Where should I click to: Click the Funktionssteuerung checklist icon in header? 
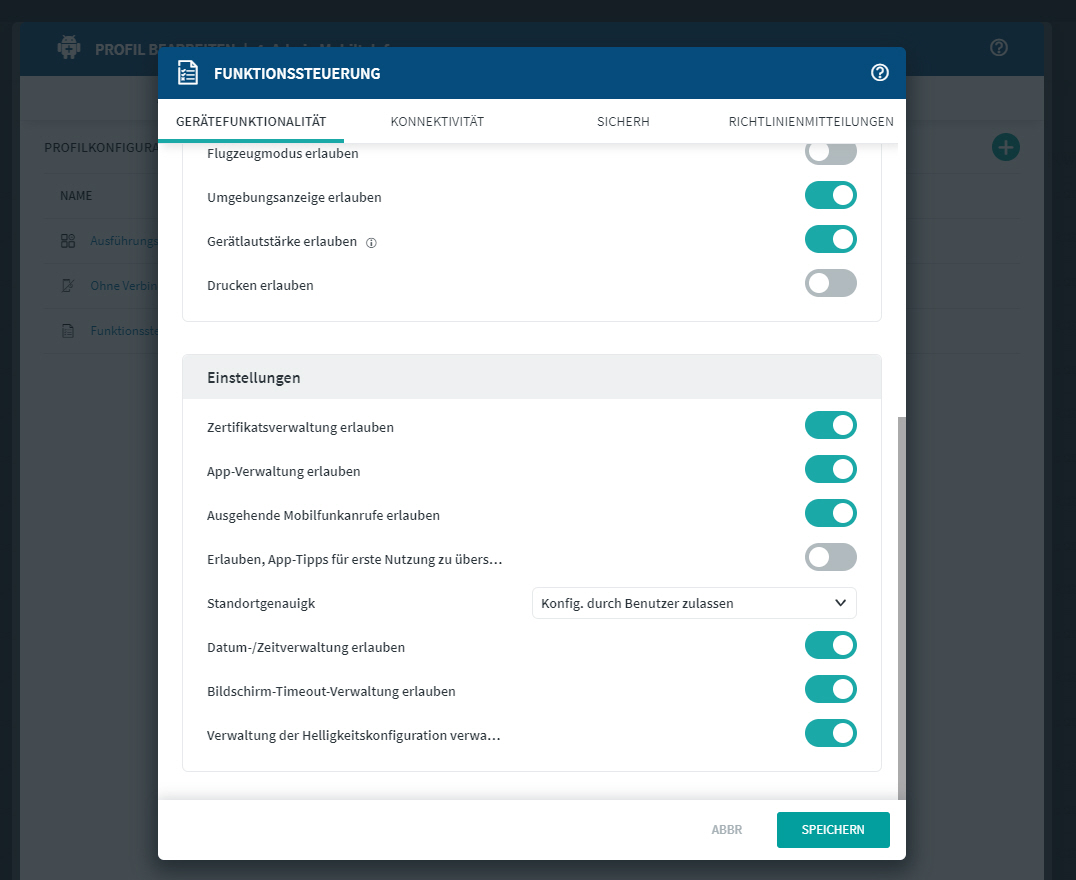[188, 73]
